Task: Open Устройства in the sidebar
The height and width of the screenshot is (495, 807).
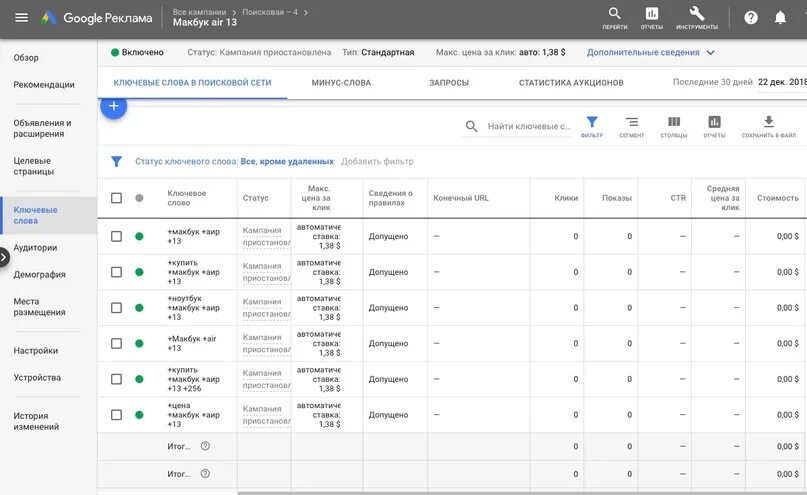Action: [x=37, y=377]
